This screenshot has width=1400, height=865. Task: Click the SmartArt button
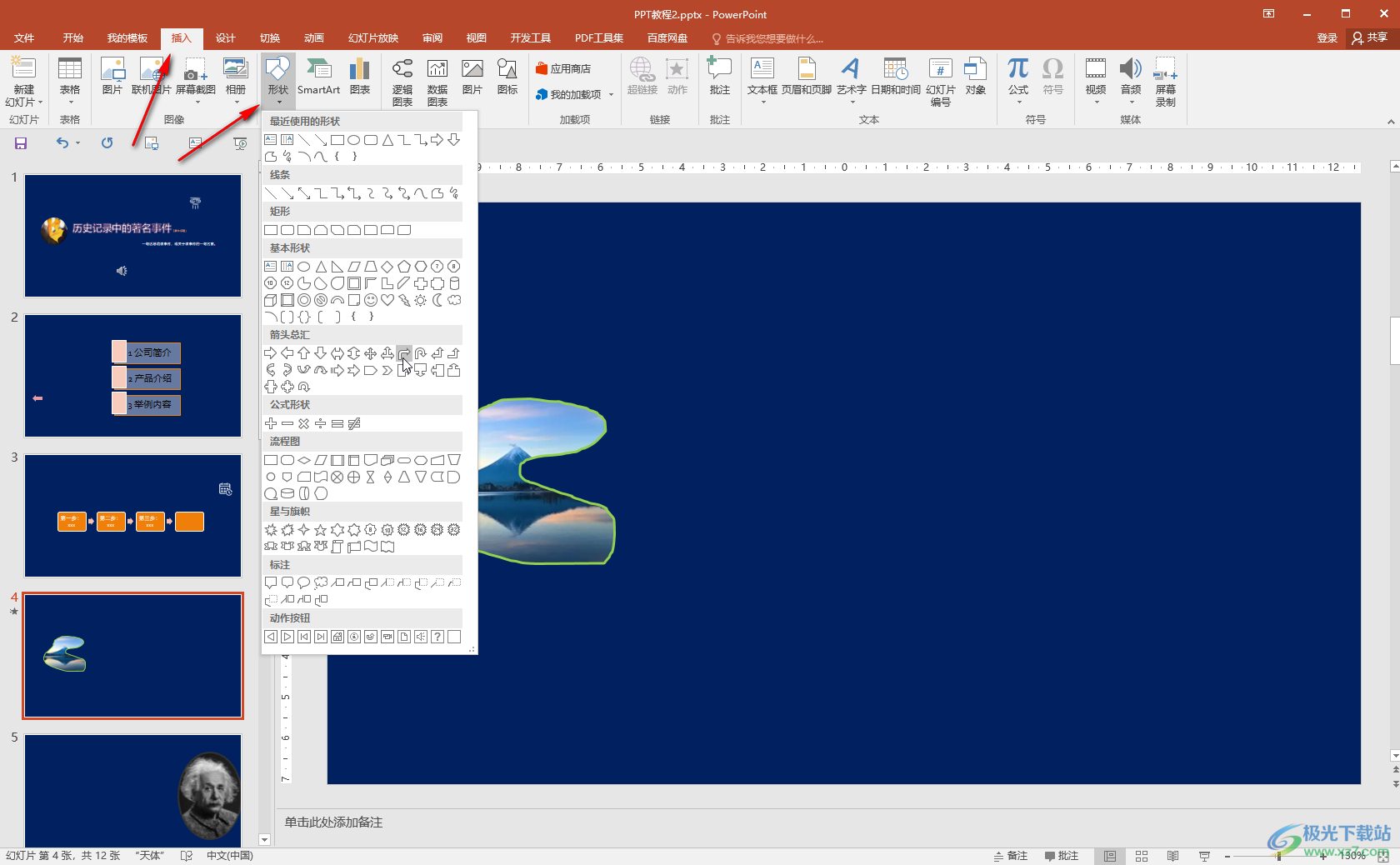click(x=318, y=77)
